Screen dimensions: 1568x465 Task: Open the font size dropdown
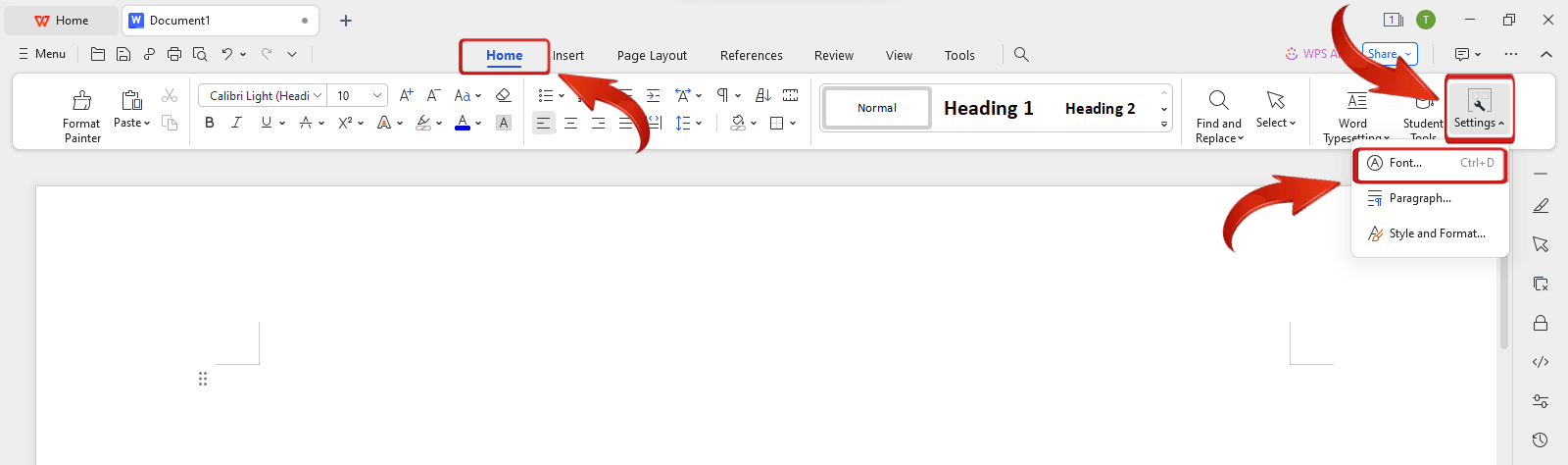tap(377, 95)
